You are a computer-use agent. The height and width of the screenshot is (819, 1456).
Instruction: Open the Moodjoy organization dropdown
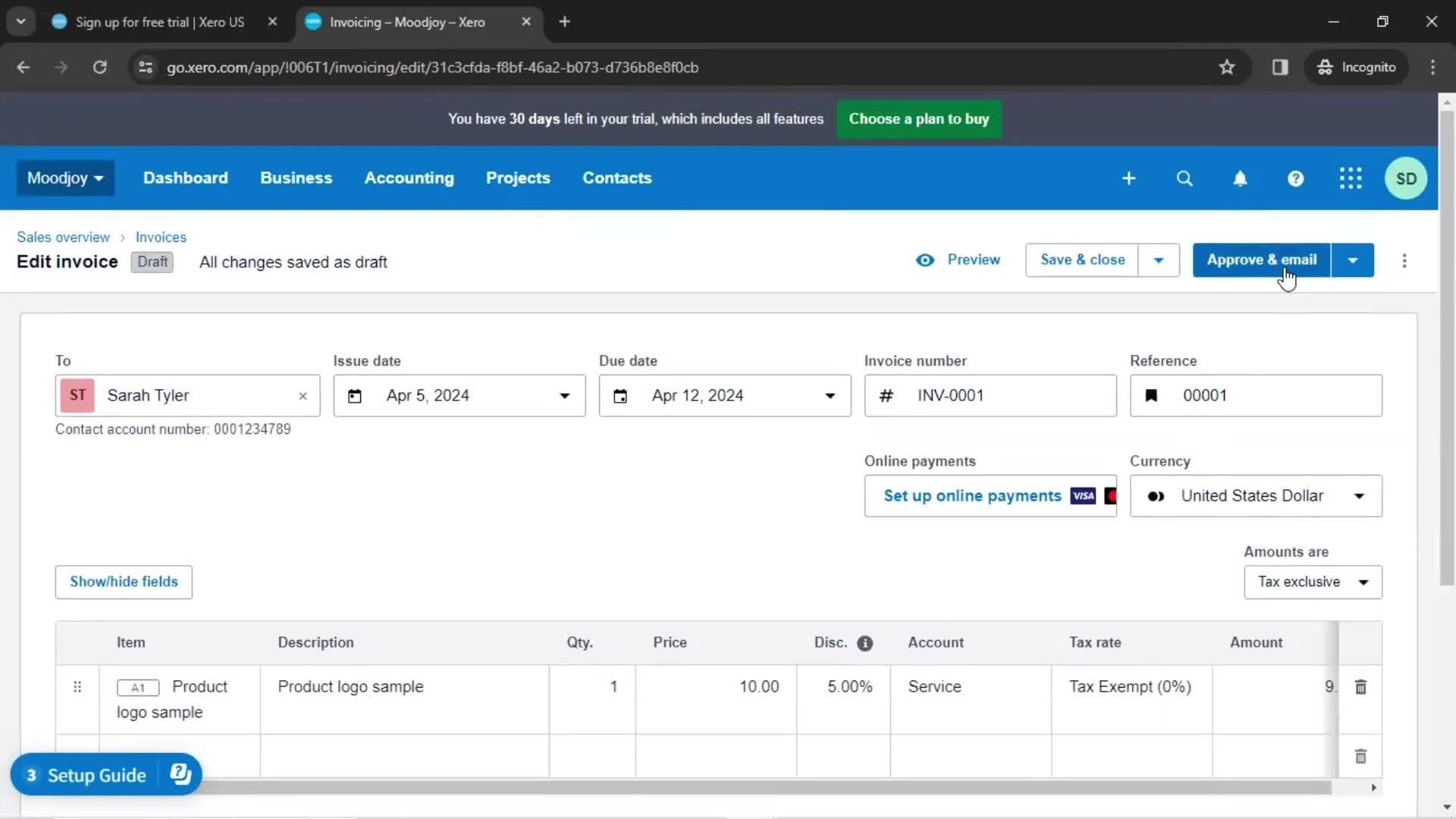65,178
